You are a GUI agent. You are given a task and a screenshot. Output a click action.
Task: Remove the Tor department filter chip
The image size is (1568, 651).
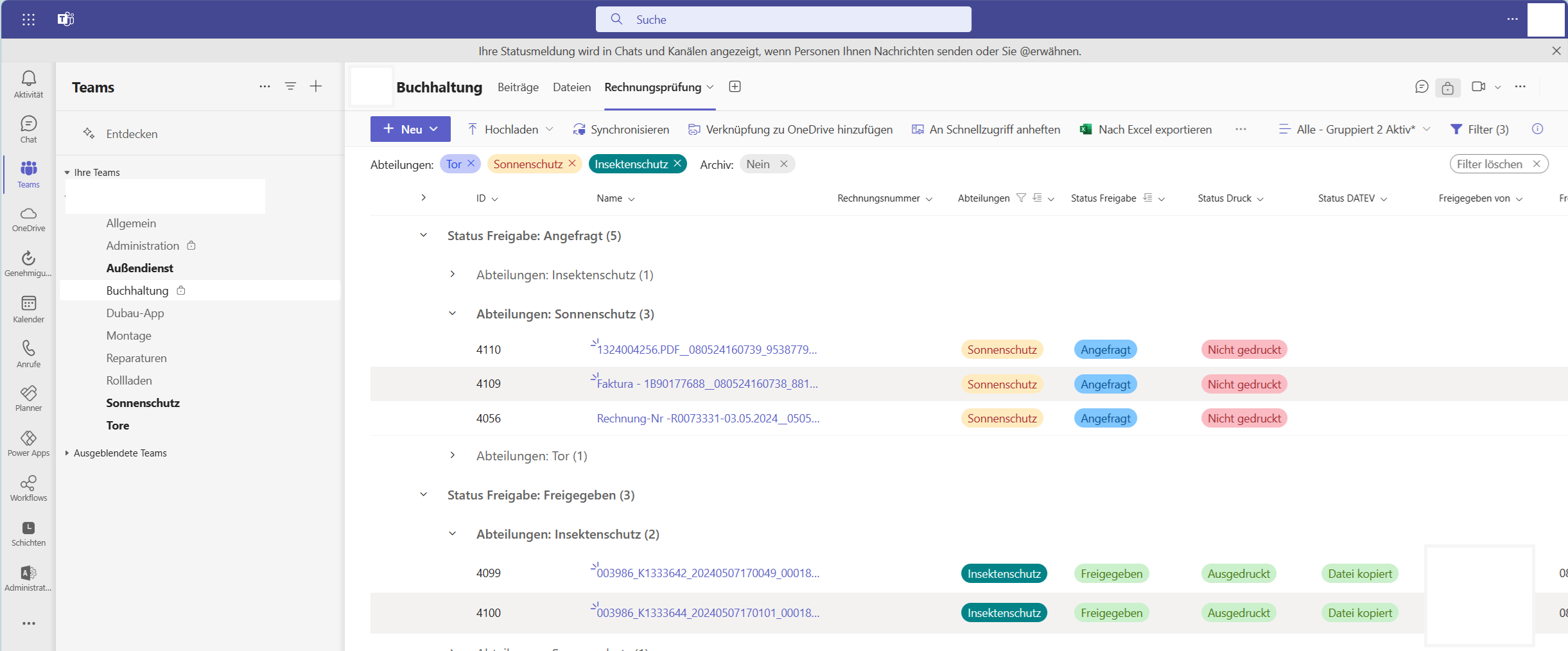[471, 164]
